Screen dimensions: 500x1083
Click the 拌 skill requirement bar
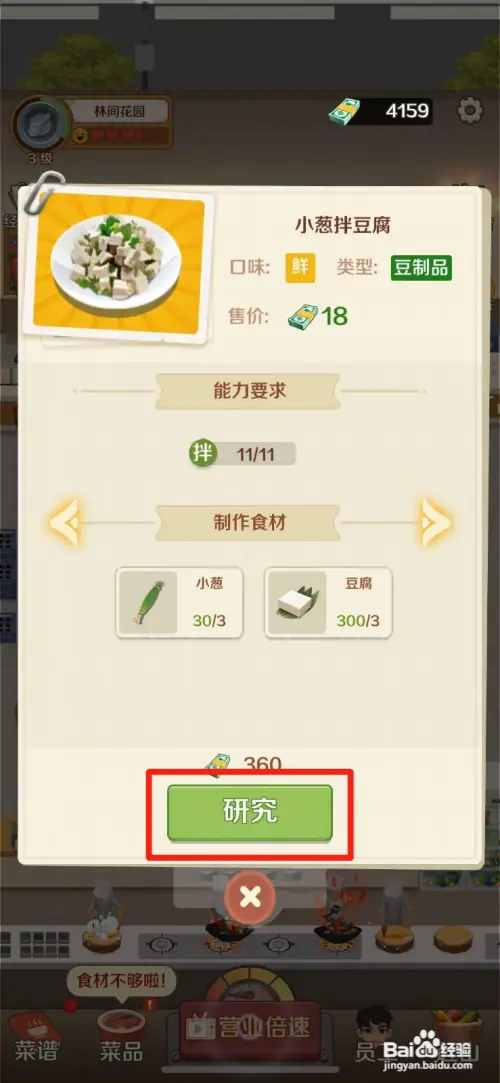pos(243,454)
